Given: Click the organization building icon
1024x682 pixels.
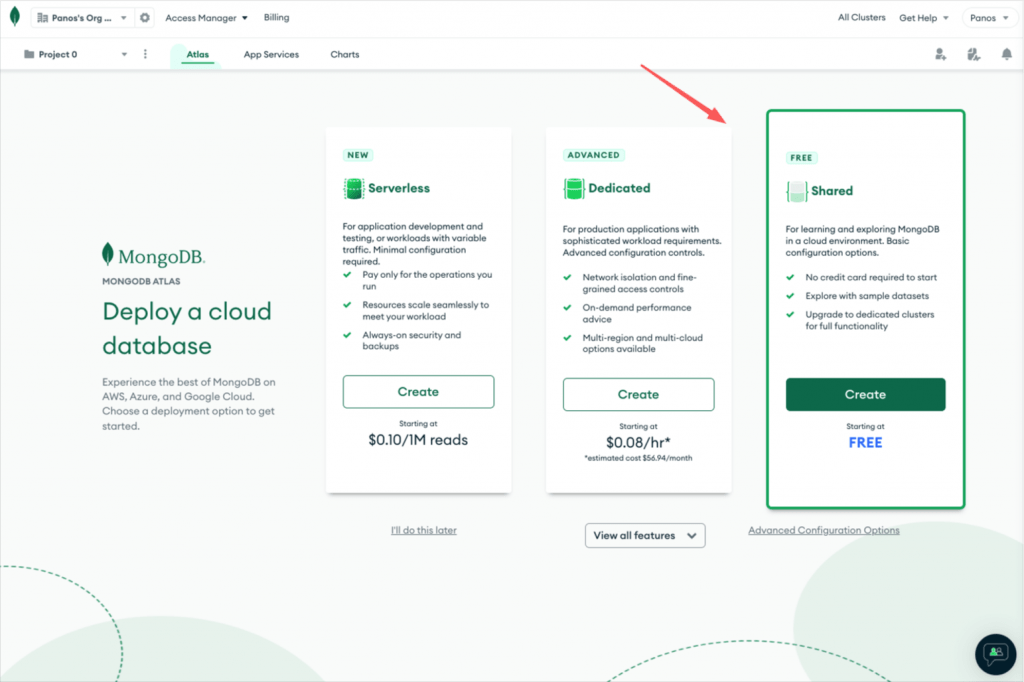Looking at the screenshot, I should tap(42, 18).
